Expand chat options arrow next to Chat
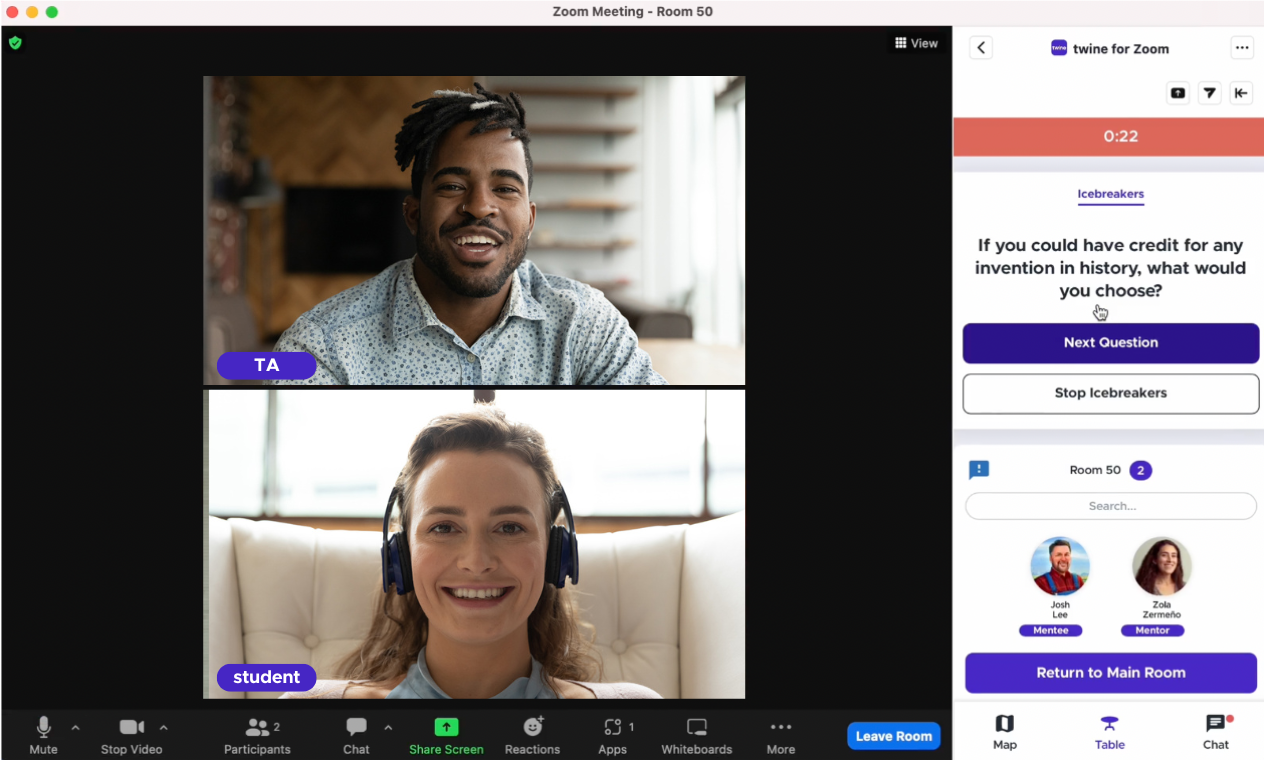1264x760 pixels. [388, 727]
